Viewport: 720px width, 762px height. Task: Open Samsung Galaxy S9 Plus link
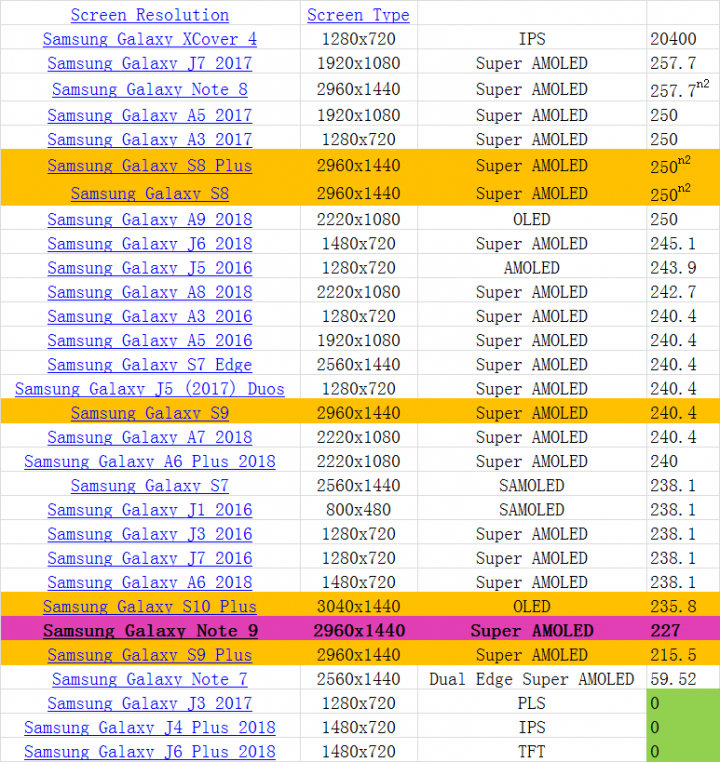pos(150,655)
